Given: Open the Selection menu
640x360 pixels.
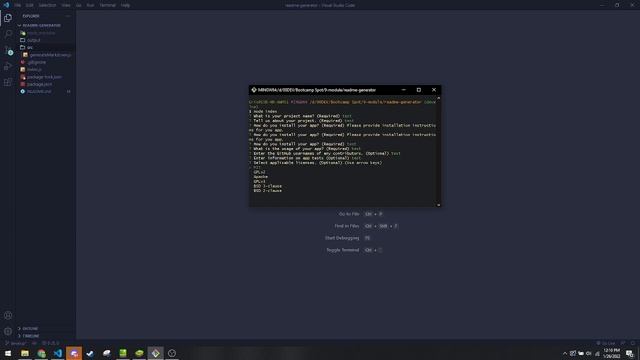Looking at the screenshot, I should click(47, 5).
